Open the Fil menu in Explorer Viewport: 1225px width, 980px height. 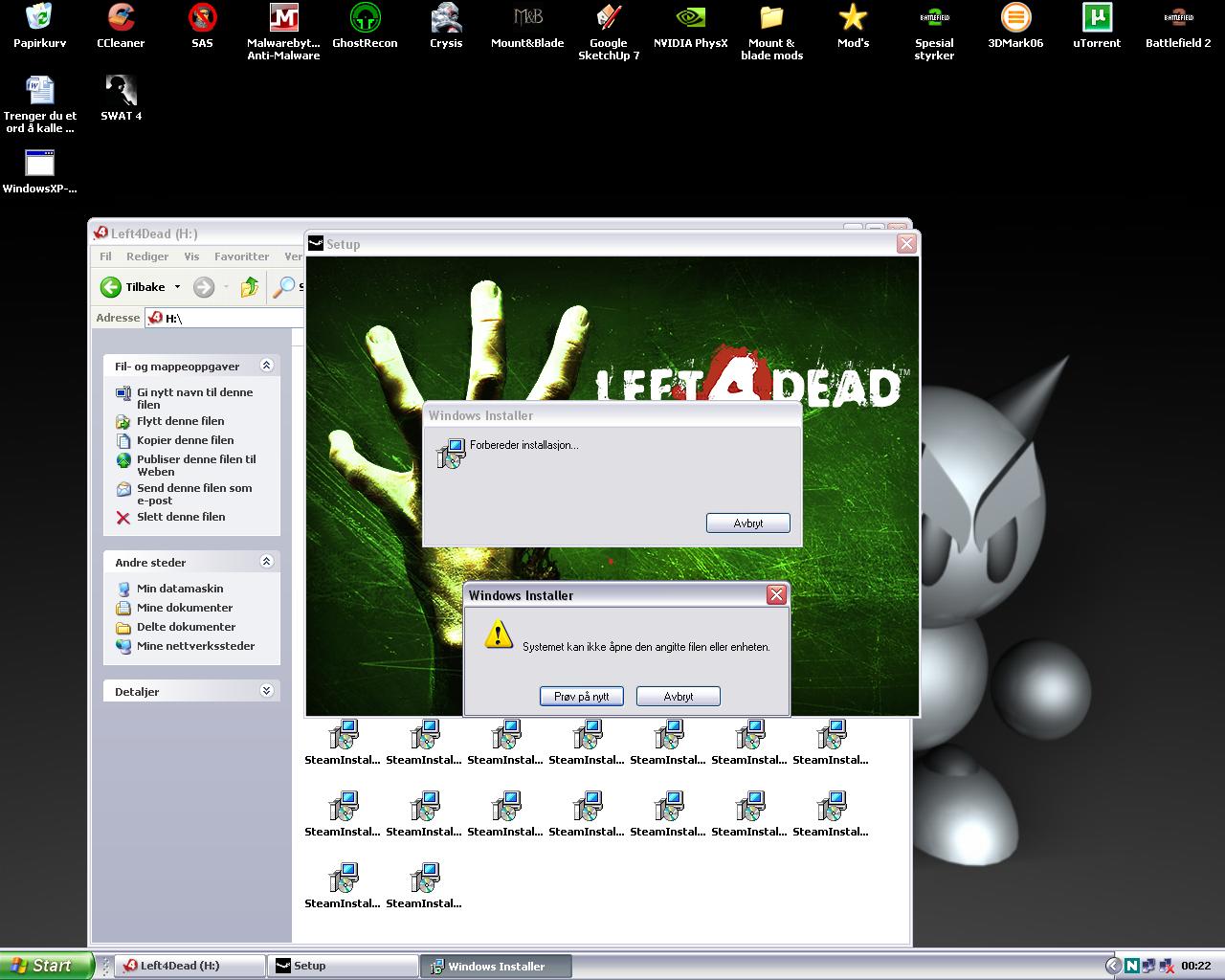[105, 256]
